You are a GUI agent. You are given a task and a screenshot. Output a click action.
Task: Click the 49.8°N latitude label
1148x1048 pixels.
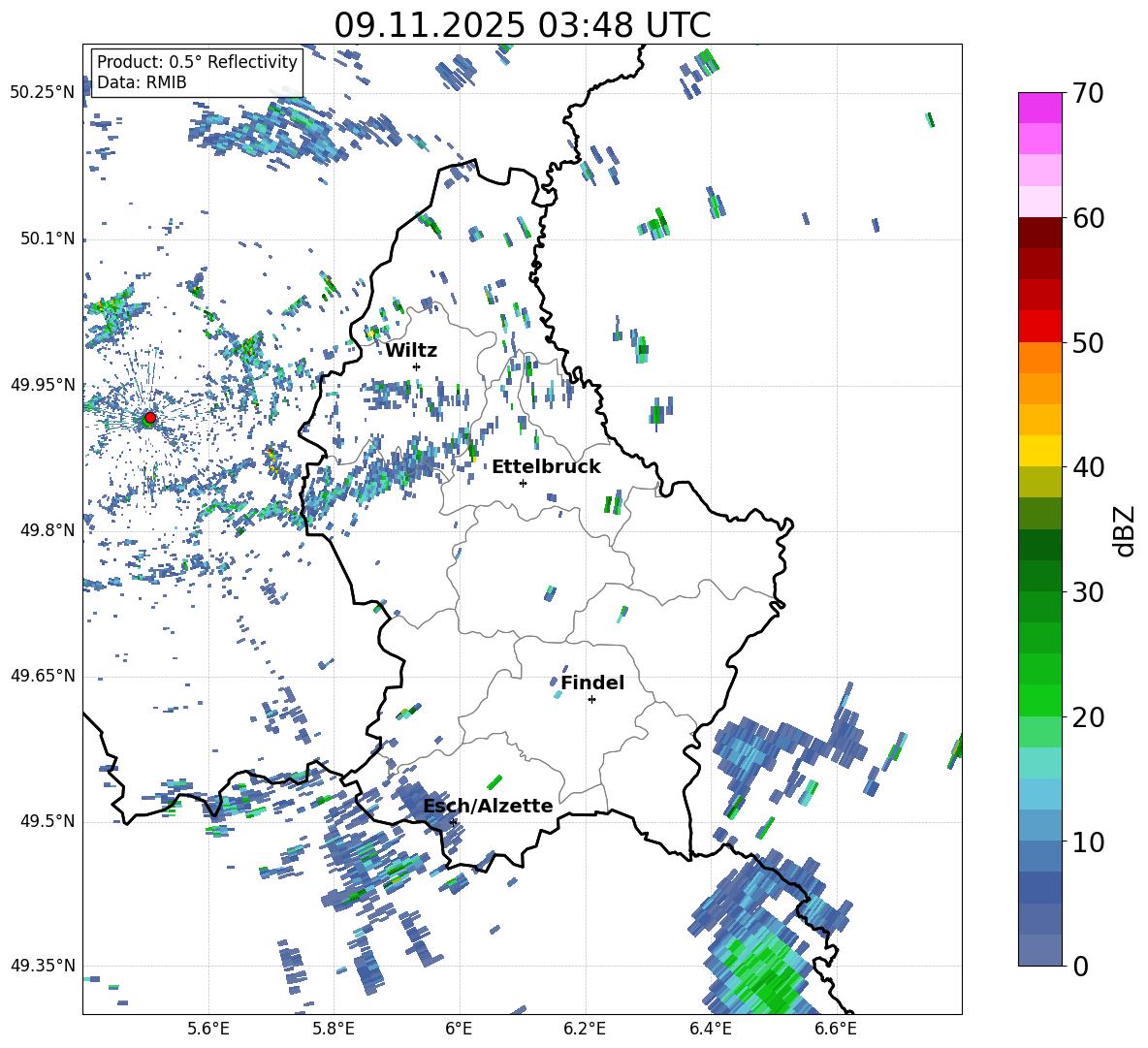[x=48, y=530]
